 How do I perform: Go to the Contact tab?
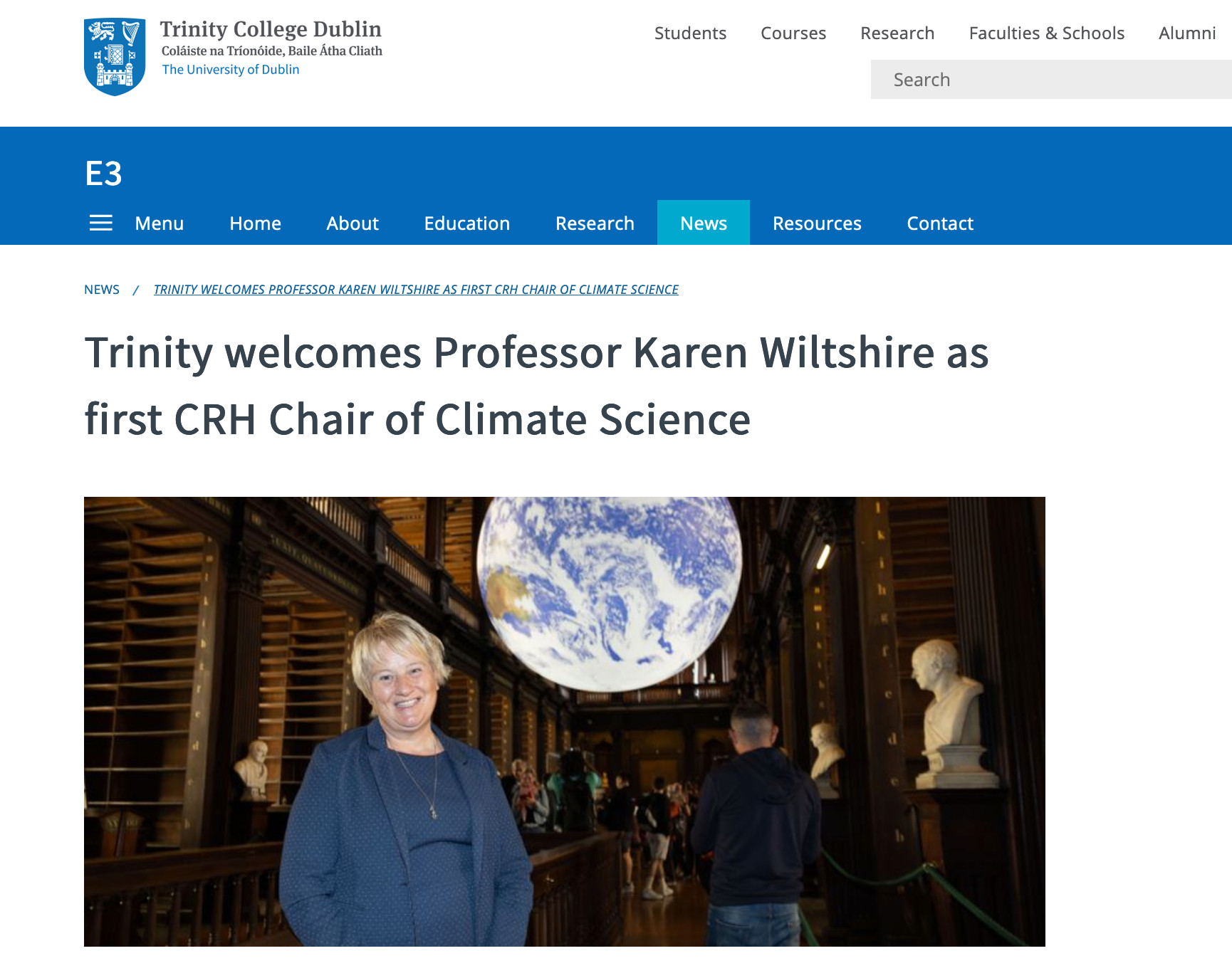pos(940,224)
